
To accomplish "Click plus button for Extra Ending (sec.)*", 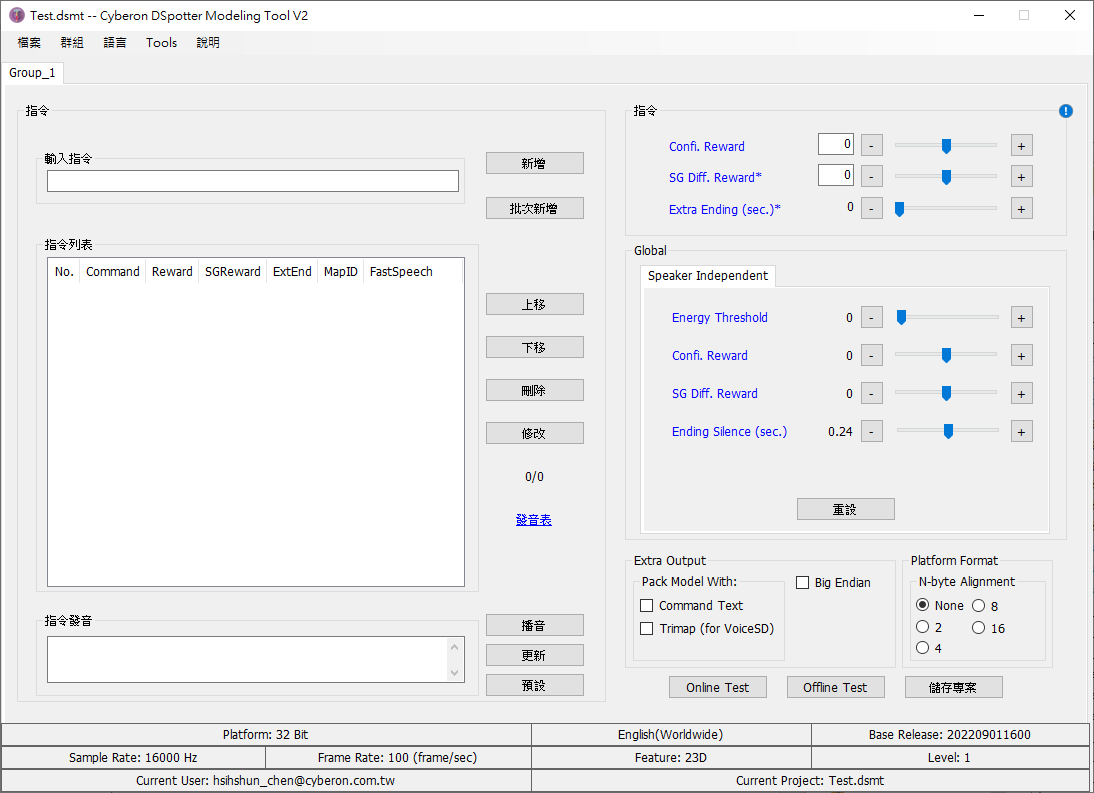I will point(1021,208).
